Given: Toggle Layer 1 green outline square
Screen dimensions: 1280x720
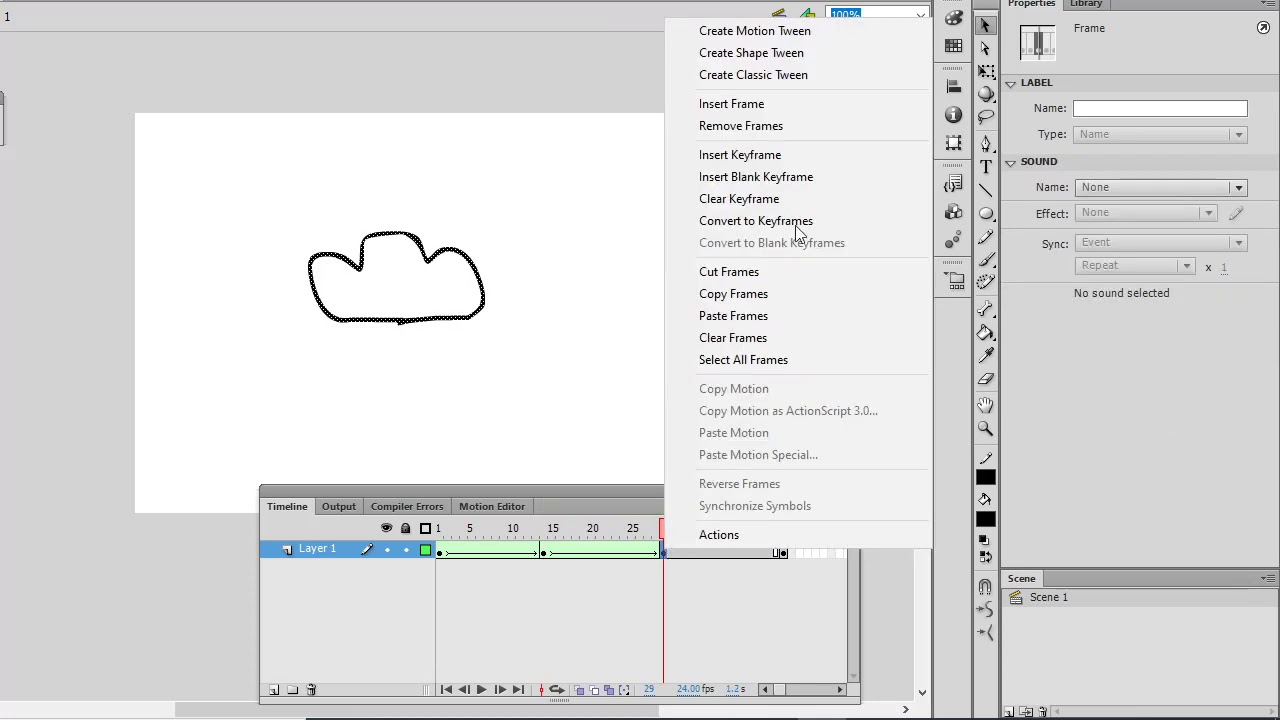Looking at the screenshot, I should point(425,549).
